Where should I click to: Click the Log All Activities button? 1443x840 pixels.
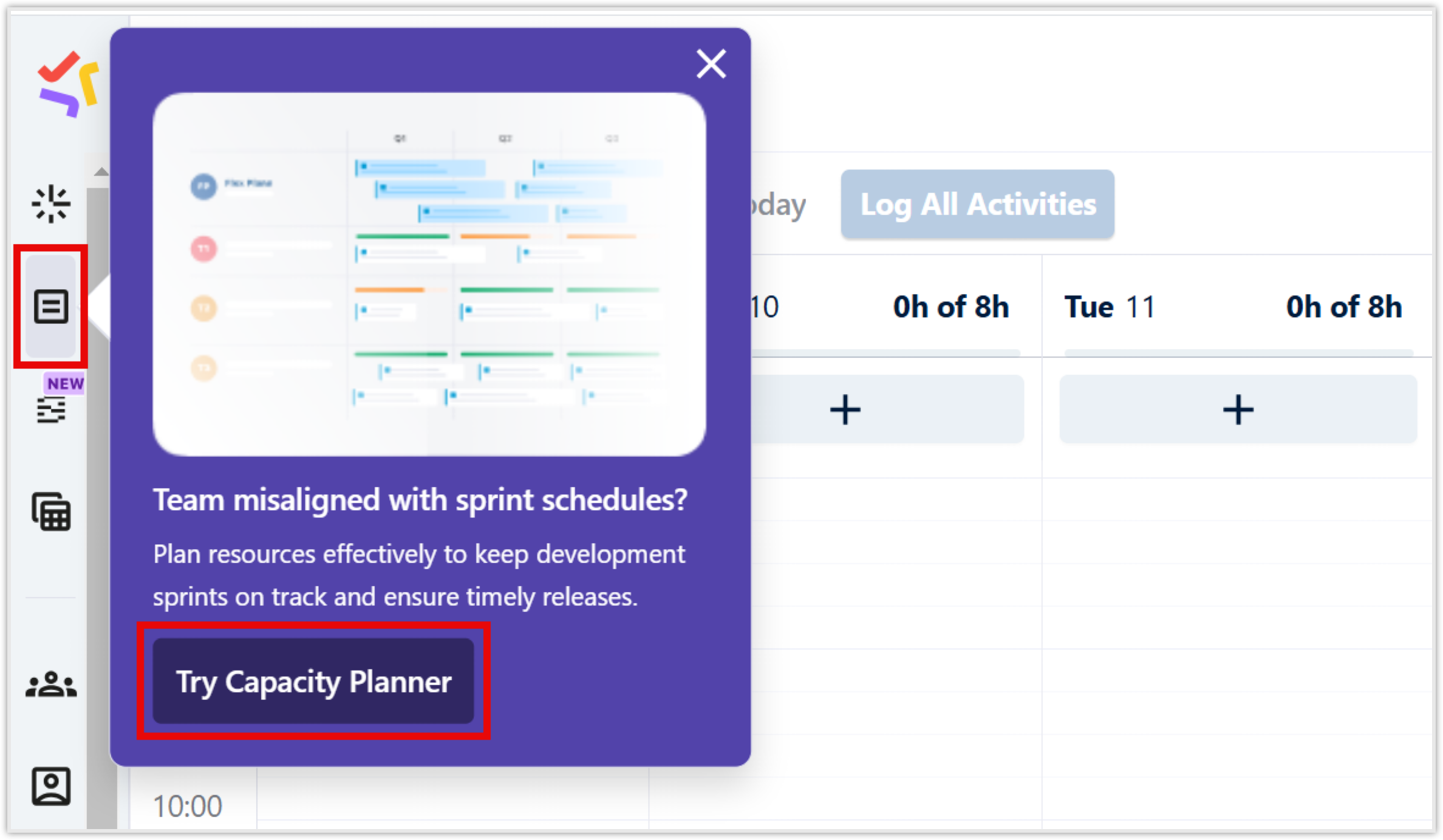click(x=977, y=204)
